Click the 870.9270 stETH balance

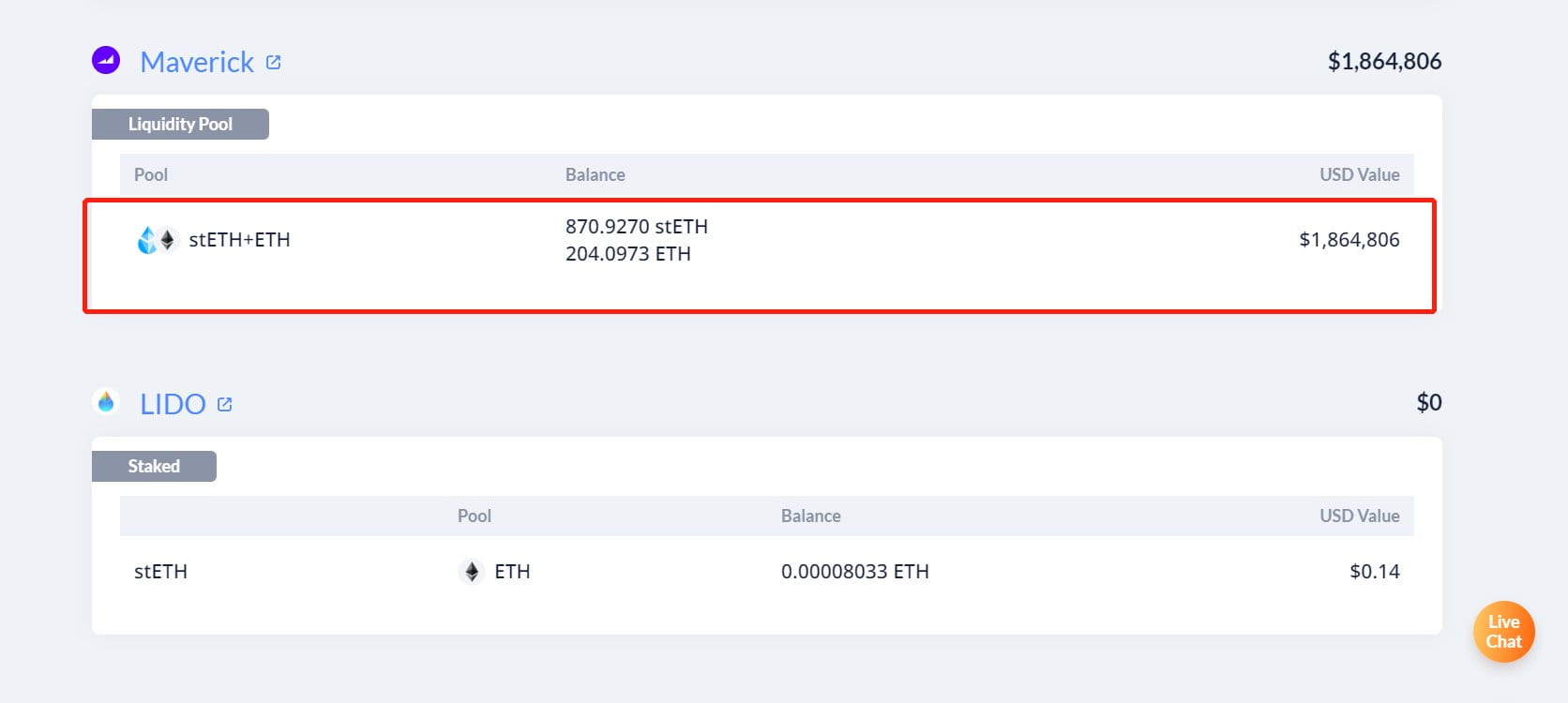click(x=637, y=226)
